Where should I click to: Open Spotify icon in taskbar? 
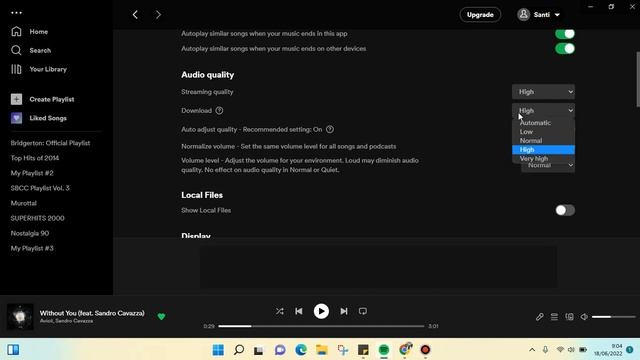[x=384, y=350]
